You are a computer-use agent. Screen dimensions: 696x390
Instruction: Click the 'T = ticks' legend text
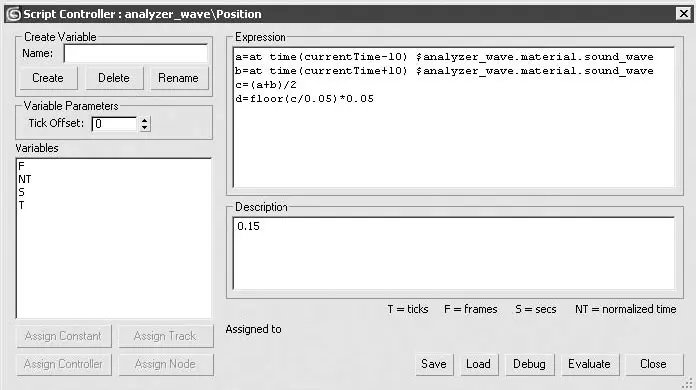pos(408,309)
